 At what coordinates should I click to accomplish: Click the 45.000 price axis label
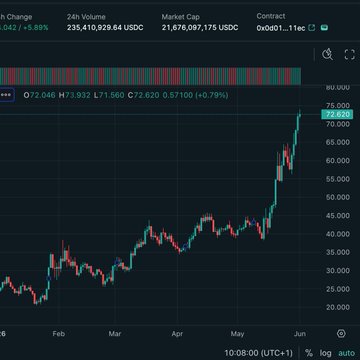pyautogui.click(x=338, y=216)
